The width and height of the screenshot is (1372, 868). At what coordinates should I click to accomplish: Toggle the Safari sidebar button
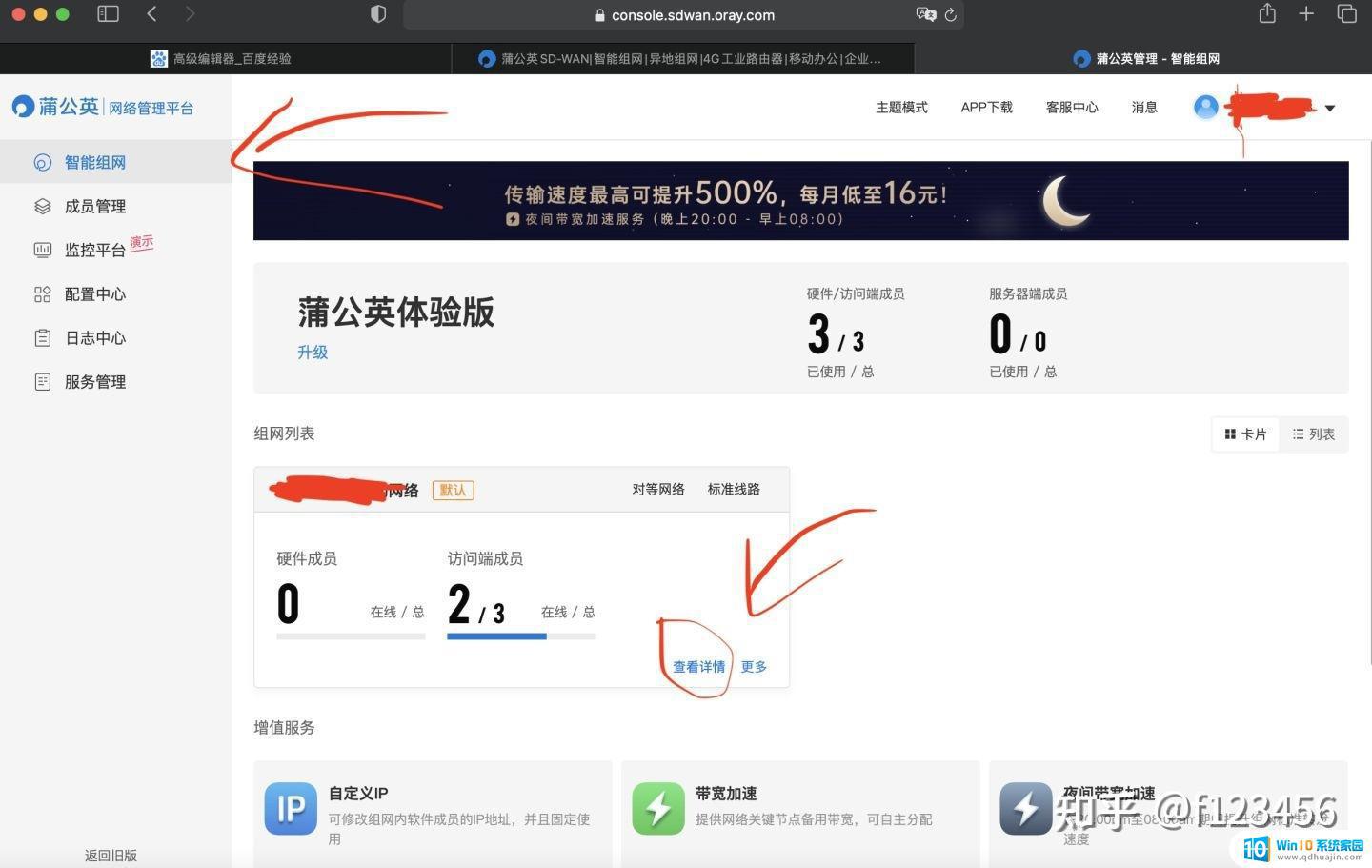point(109,13)
